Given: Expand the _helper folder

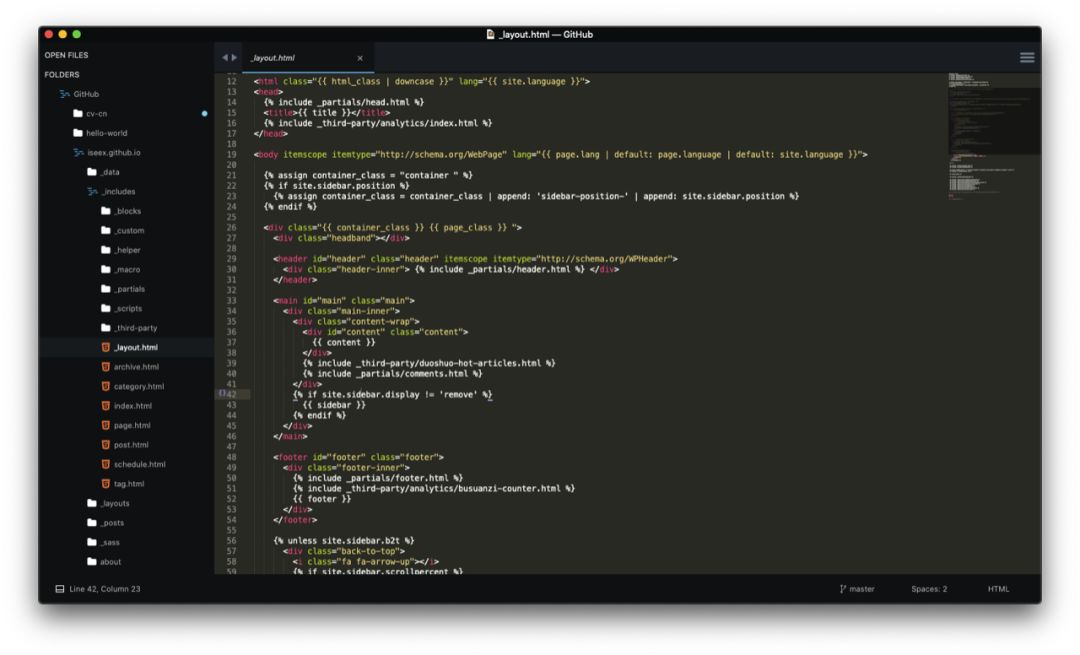Looking at the screenshot, I should (x=127, y=250).
